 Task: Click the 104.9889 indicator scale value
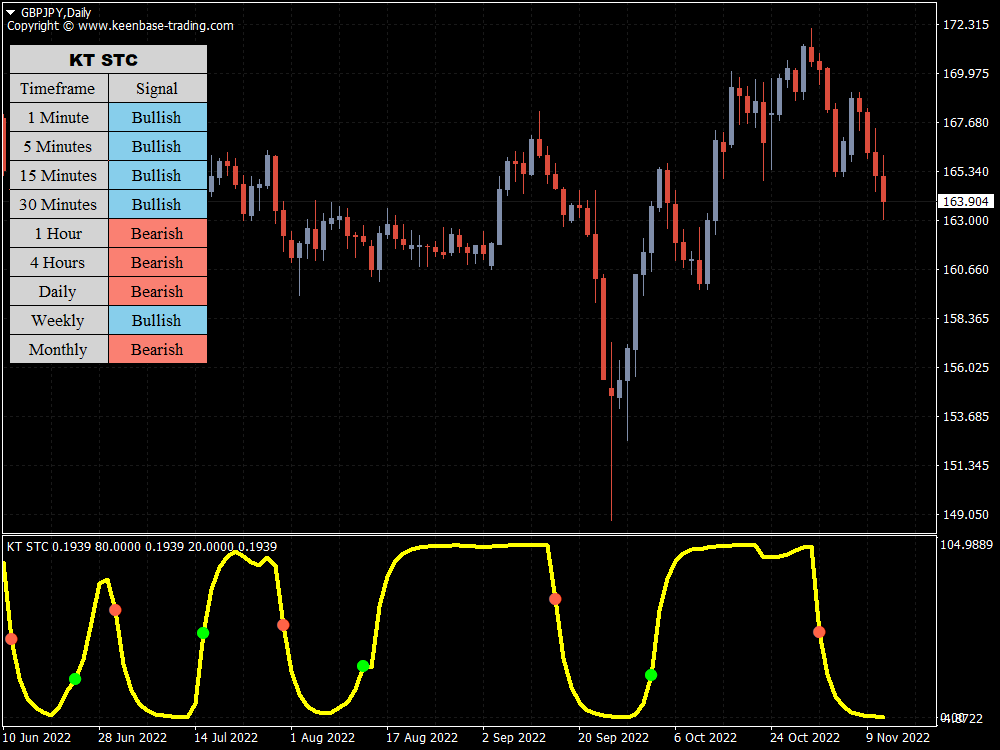click(966, 545)
